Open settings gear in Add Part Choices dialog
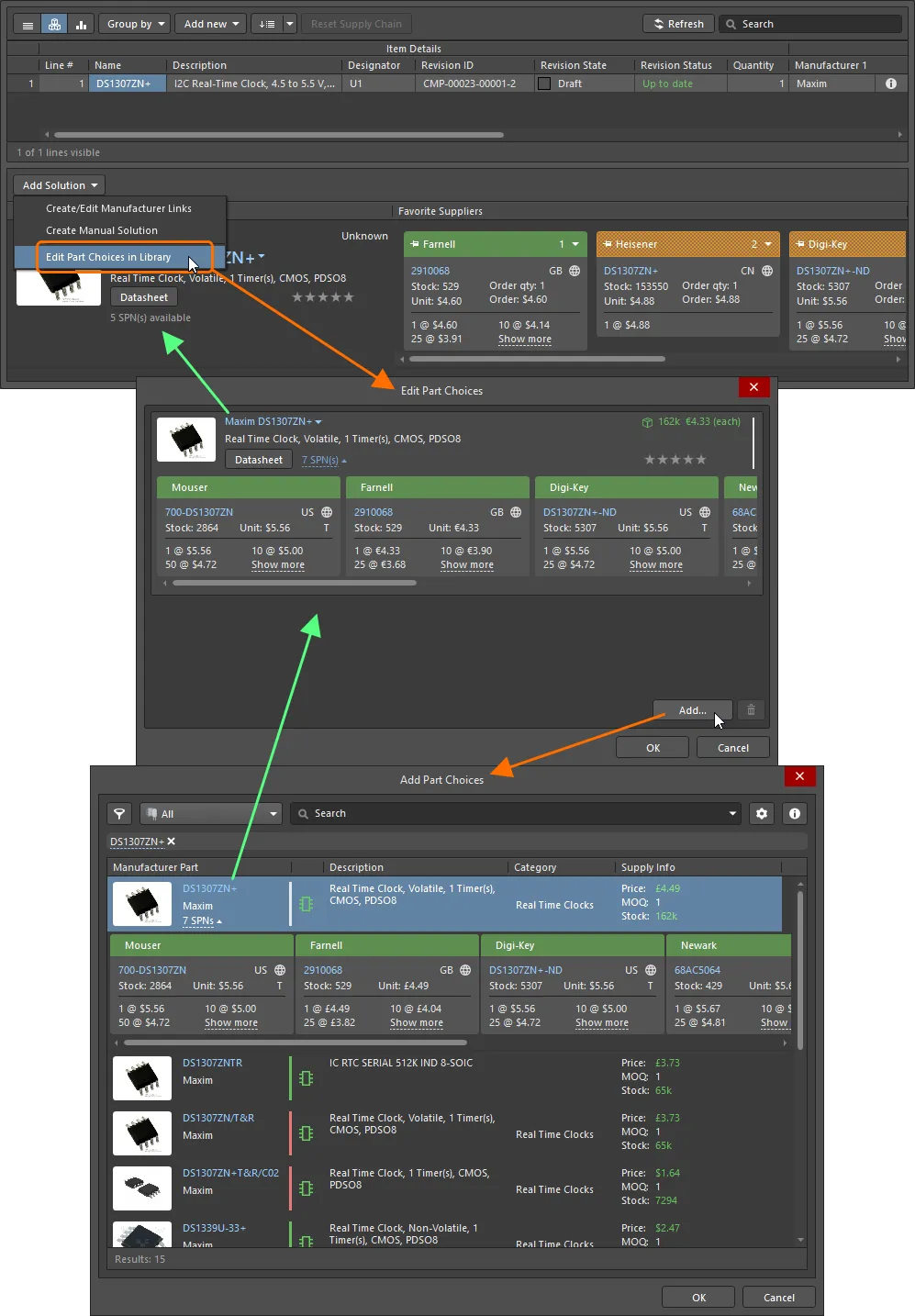 (x=761, y=813)
